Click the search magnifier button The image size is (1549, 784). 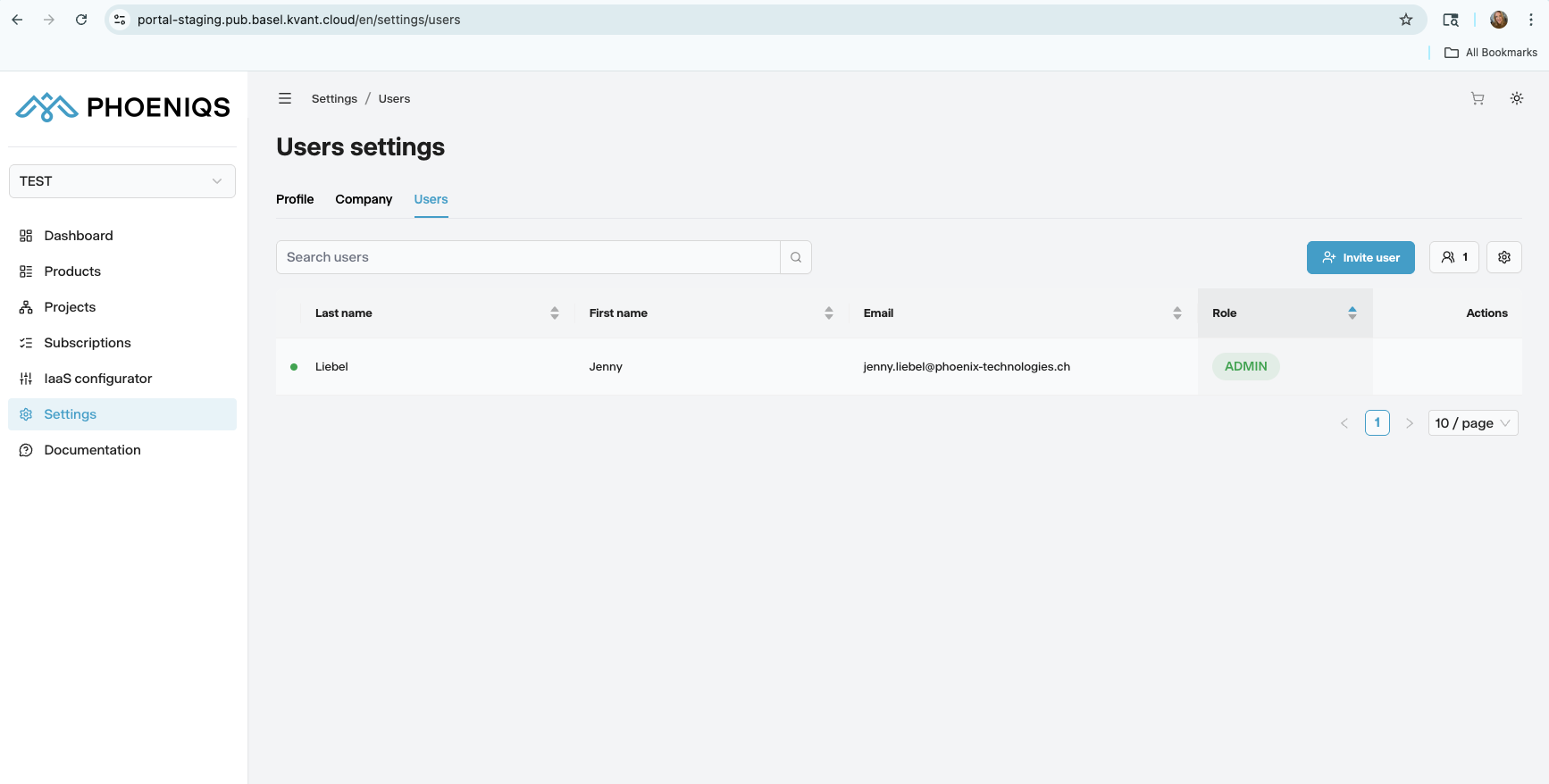(x=796, y=257)
